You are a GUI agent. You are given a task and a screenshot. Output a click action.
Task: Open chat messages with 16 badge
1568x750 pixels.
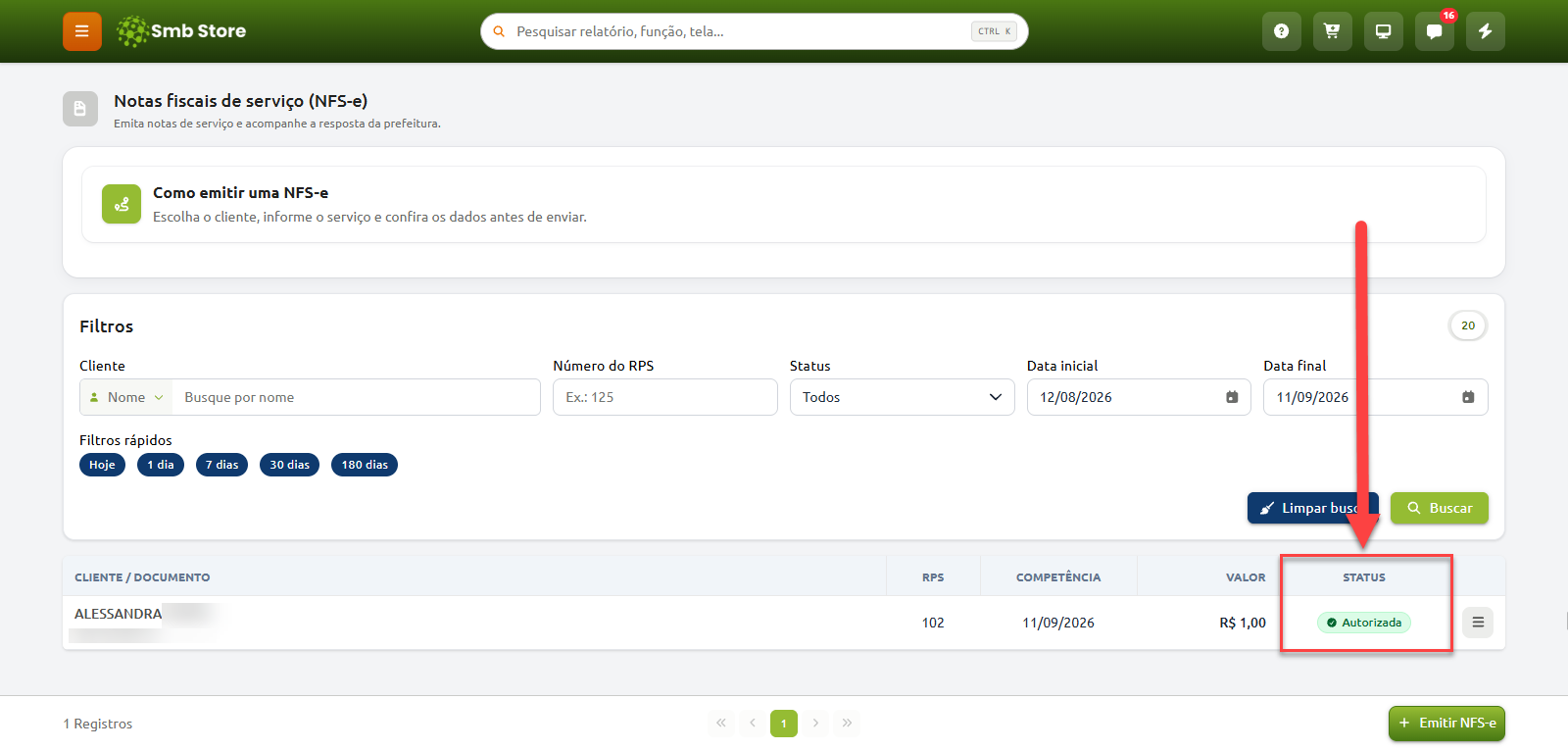pyautogui.click(x=1434, y=31)
